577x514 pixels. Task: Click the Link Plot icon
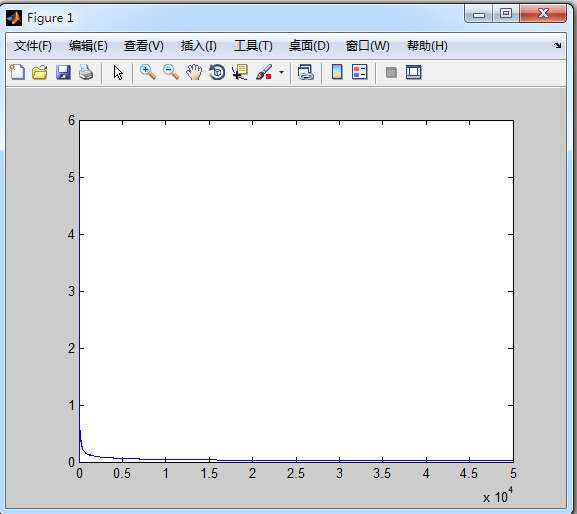pyautogui.click(x=305, y=72)
